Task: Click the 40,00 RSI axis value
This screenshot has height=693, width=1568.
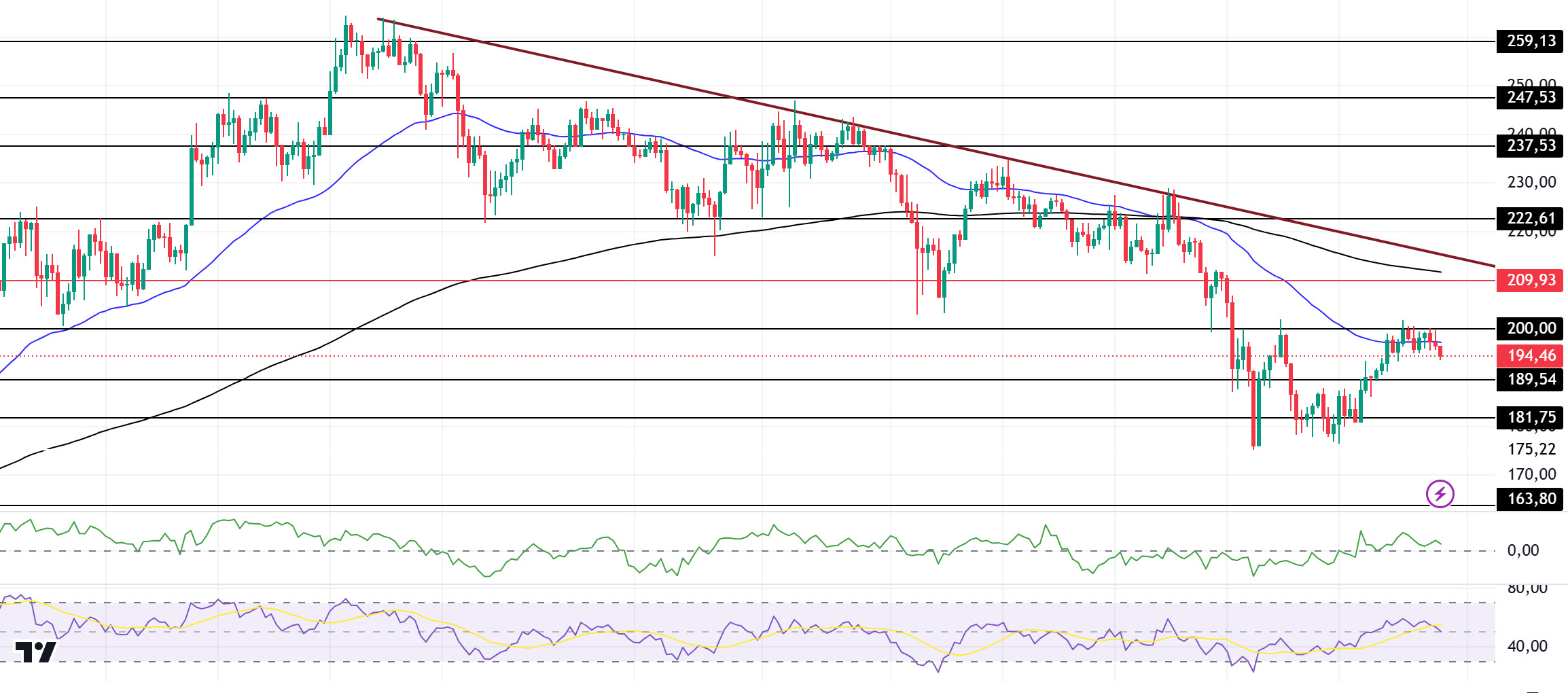Action: coord(1527,646)
